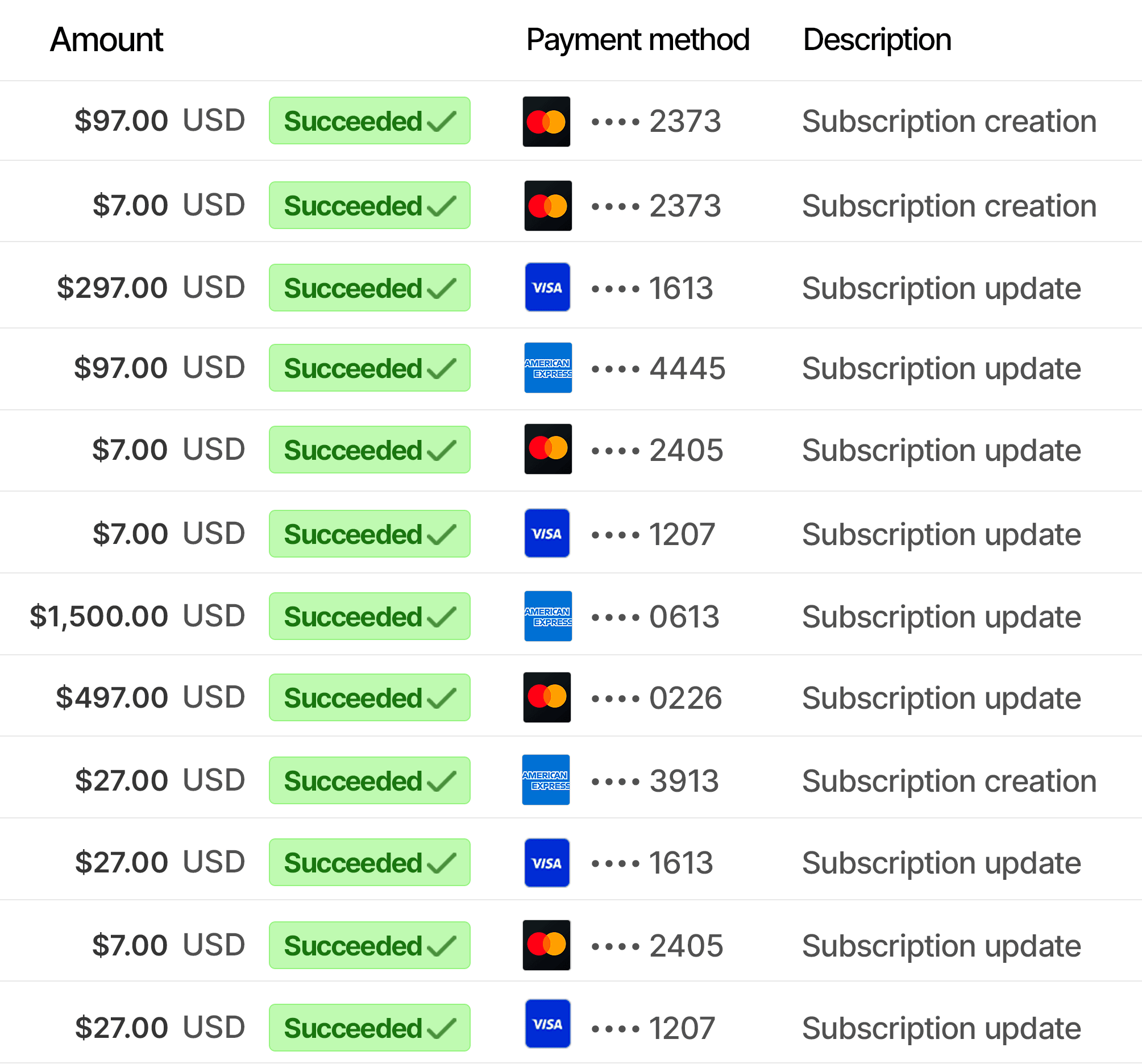The width and height of the screenshot is (1142, 1064).
Task: Open the $497.00 USD payment amount
Action: 150,697
